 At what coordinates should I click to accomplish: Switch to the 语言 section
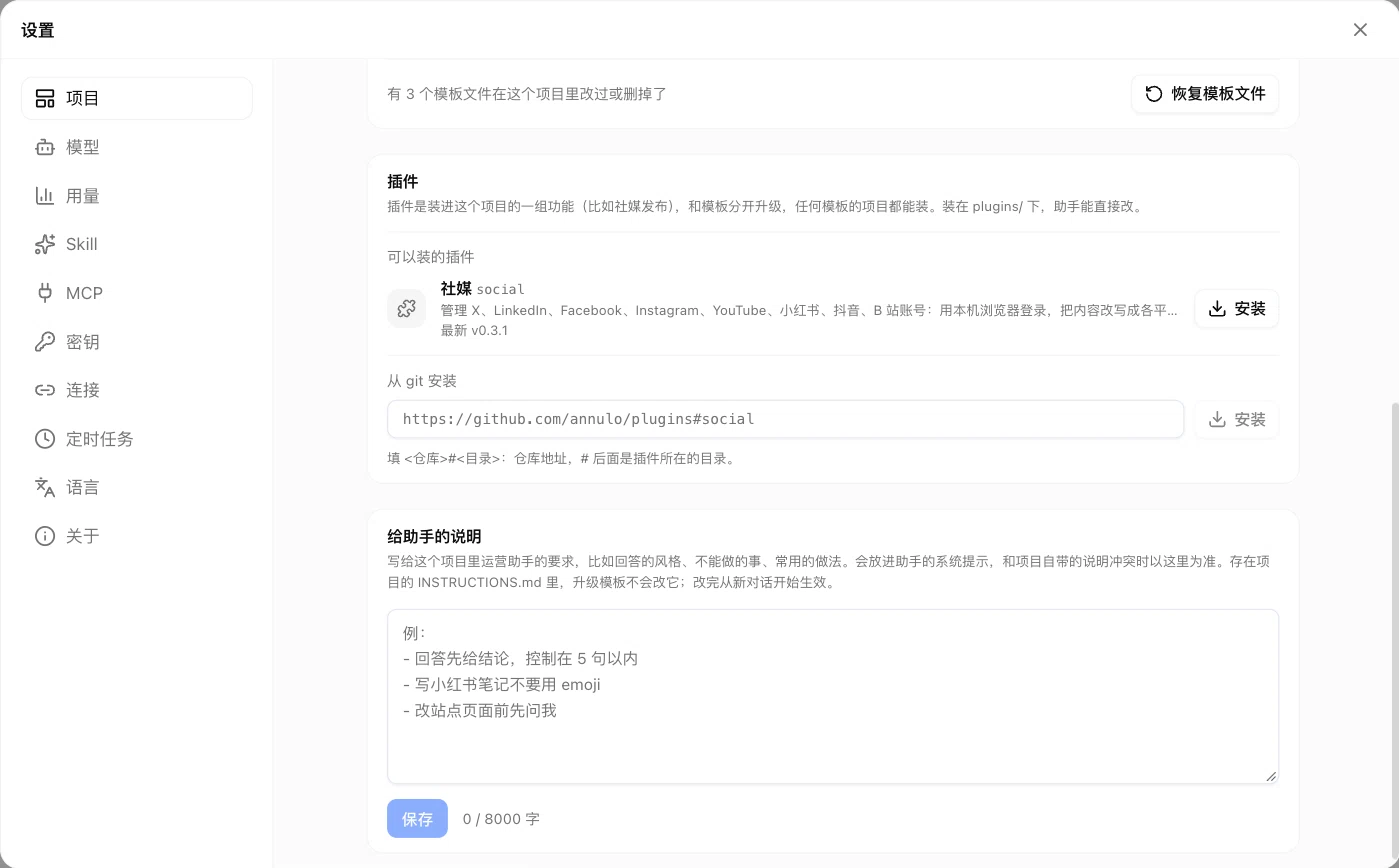click(137, 487)
